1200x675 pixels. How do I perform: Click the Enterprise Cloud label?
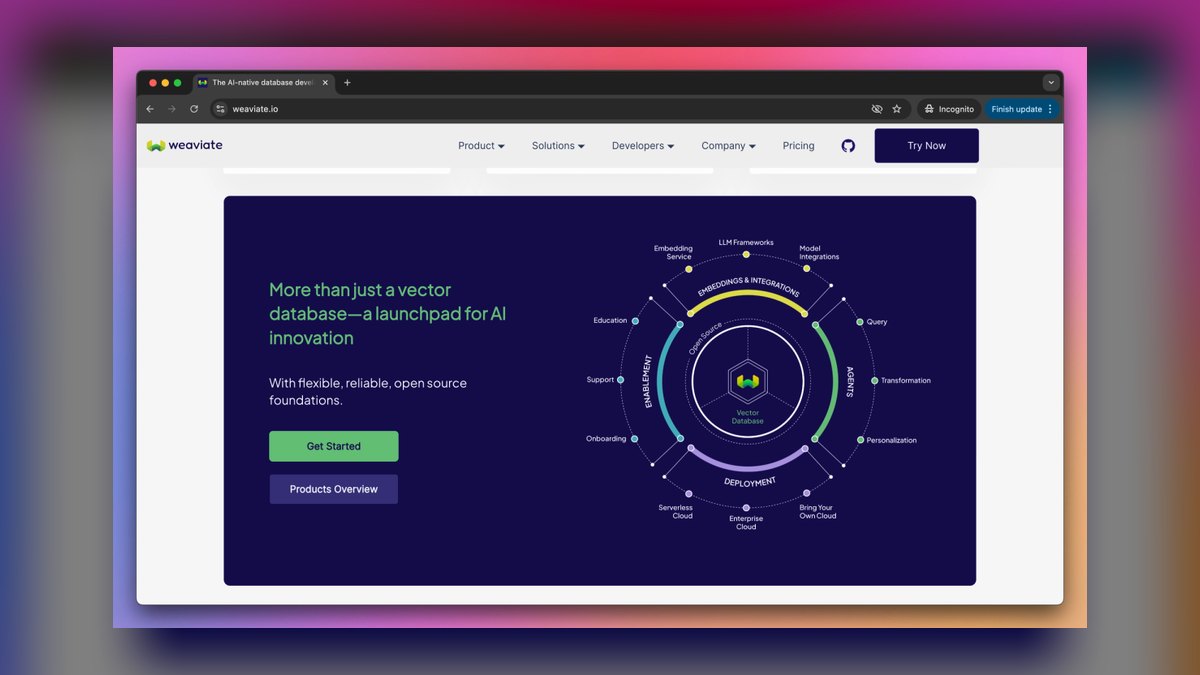coord(746,523)
